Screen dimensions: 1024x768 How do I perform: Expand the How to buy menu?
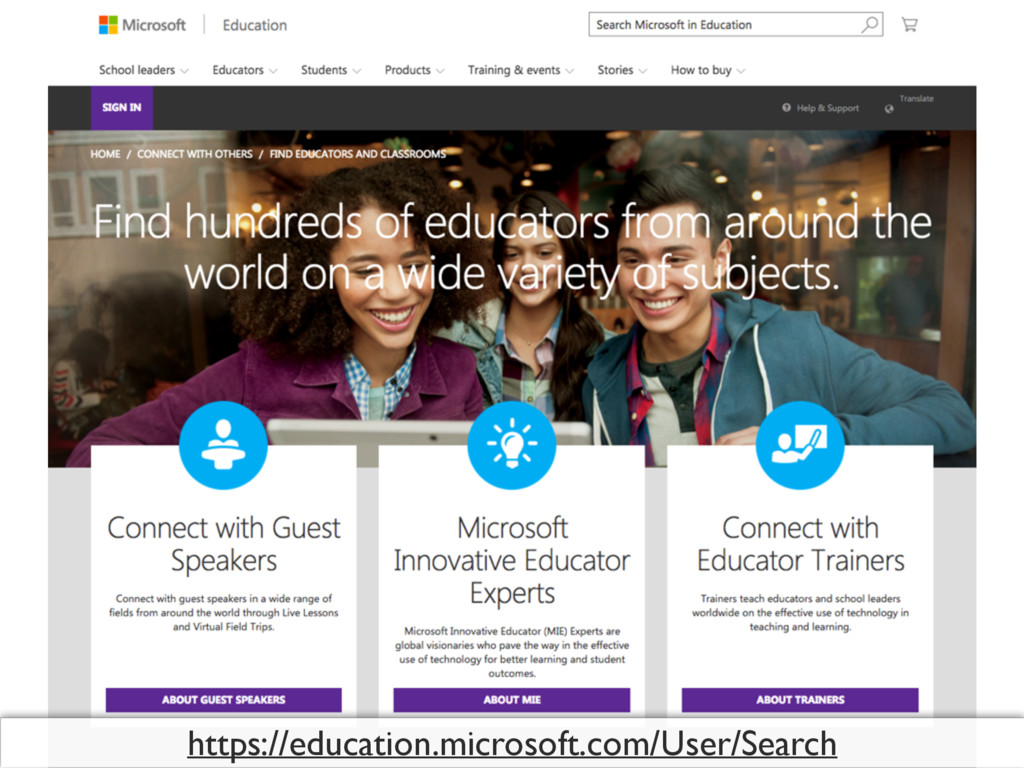[x=707, y=70]
